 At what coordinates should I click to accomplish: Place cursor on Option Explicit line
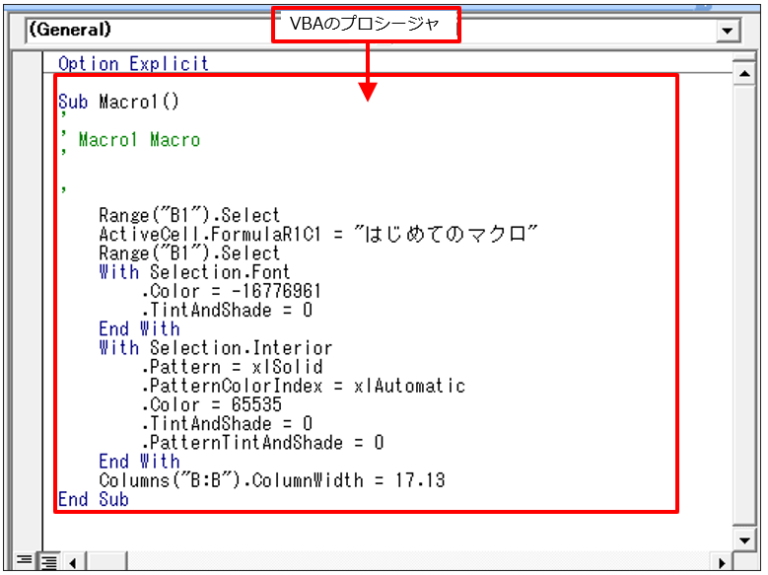(133, 63)
